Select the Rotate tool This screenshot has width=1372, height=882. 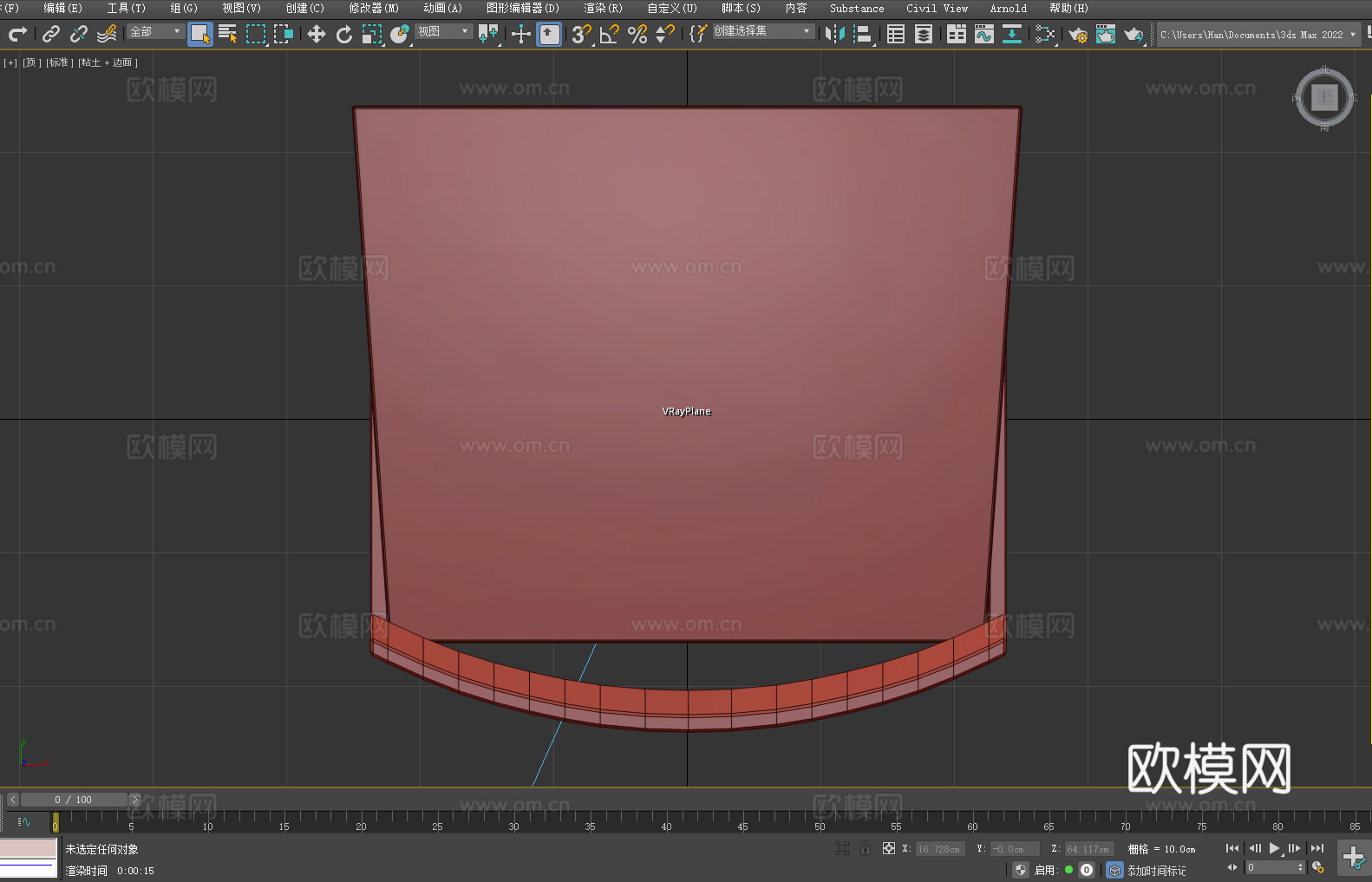pyautogui.click(x=344, y=34)
